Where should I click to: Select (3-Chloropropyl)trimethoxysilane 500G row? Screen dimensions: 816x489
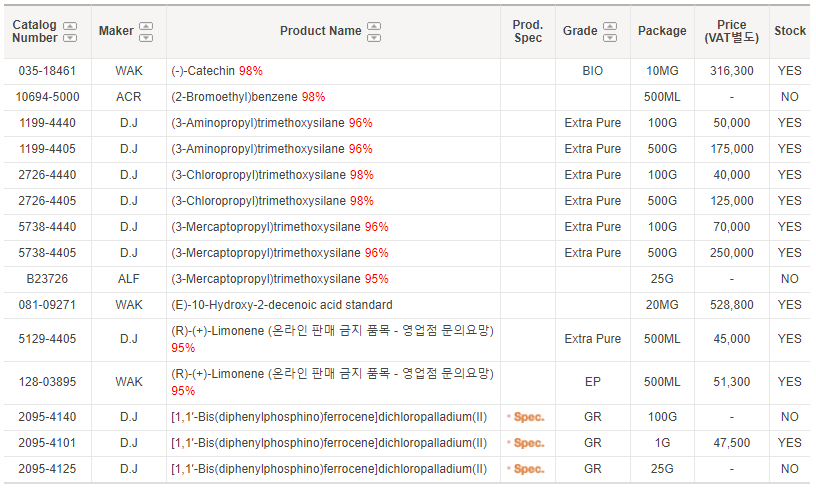[407, 201]
